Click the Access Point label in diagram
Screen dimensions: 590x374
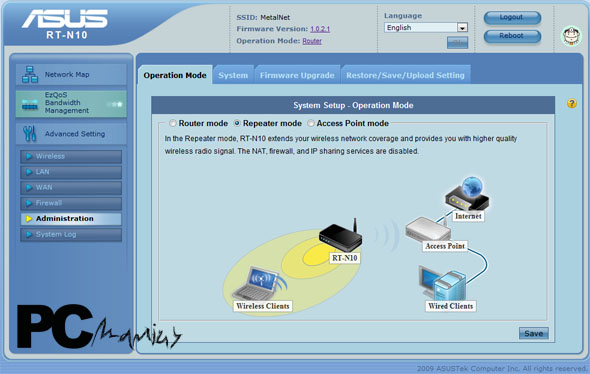pos(445,246)
